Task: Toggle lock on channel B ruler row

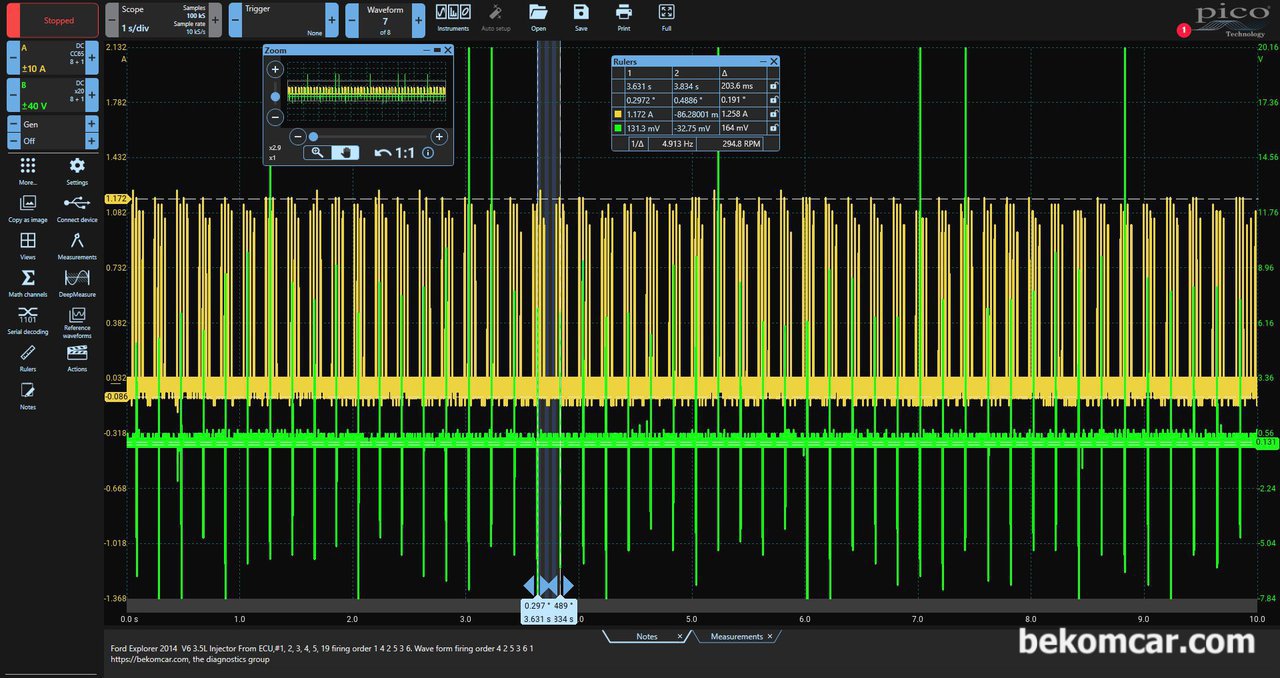Action: pyautogui.click(x=772, y=128)
